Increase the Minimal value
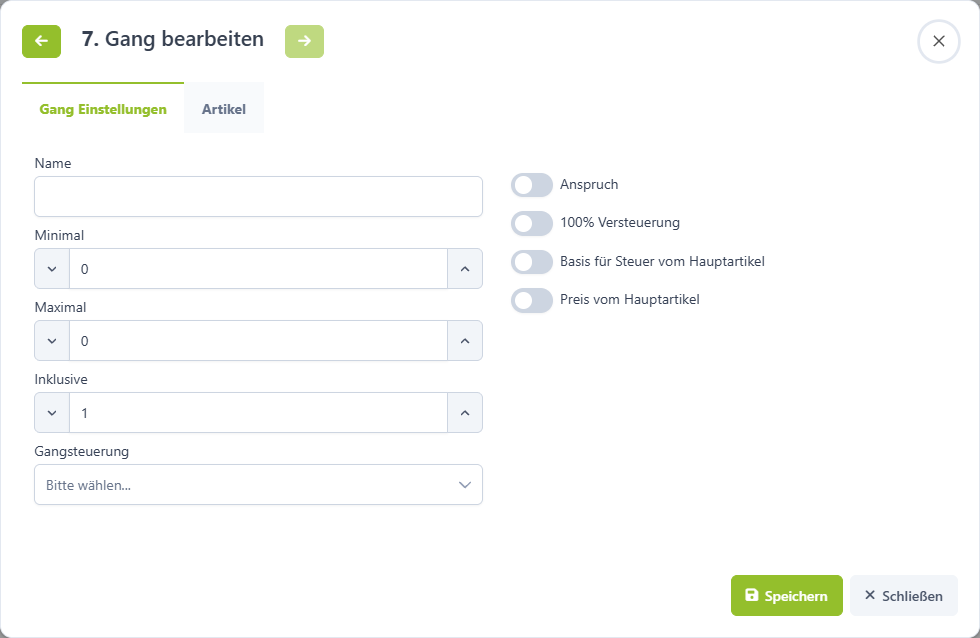The image size is (980, 638). [465, 269]
